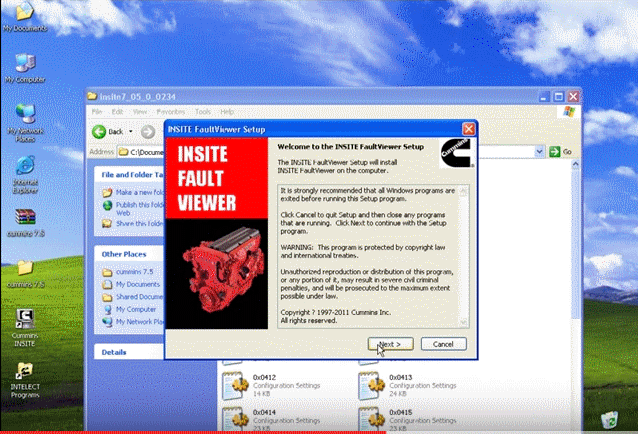The width and height of the screenshot is (638, 434).
Task: Click Publish this folder to Web
Action: tap(133, 209)
